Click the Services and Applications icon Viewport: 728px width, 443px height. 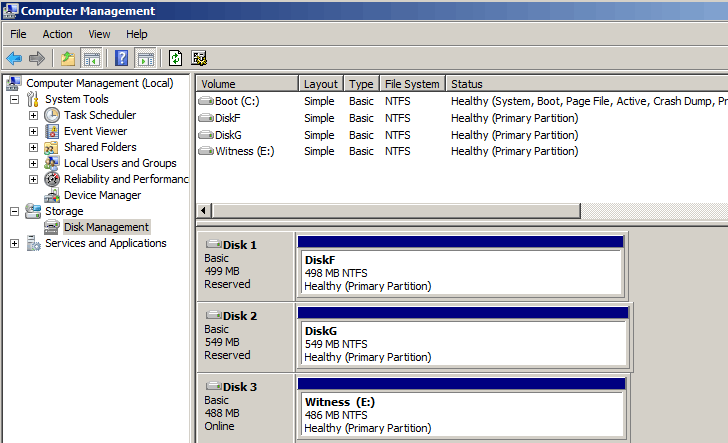[x=33, y=243]
